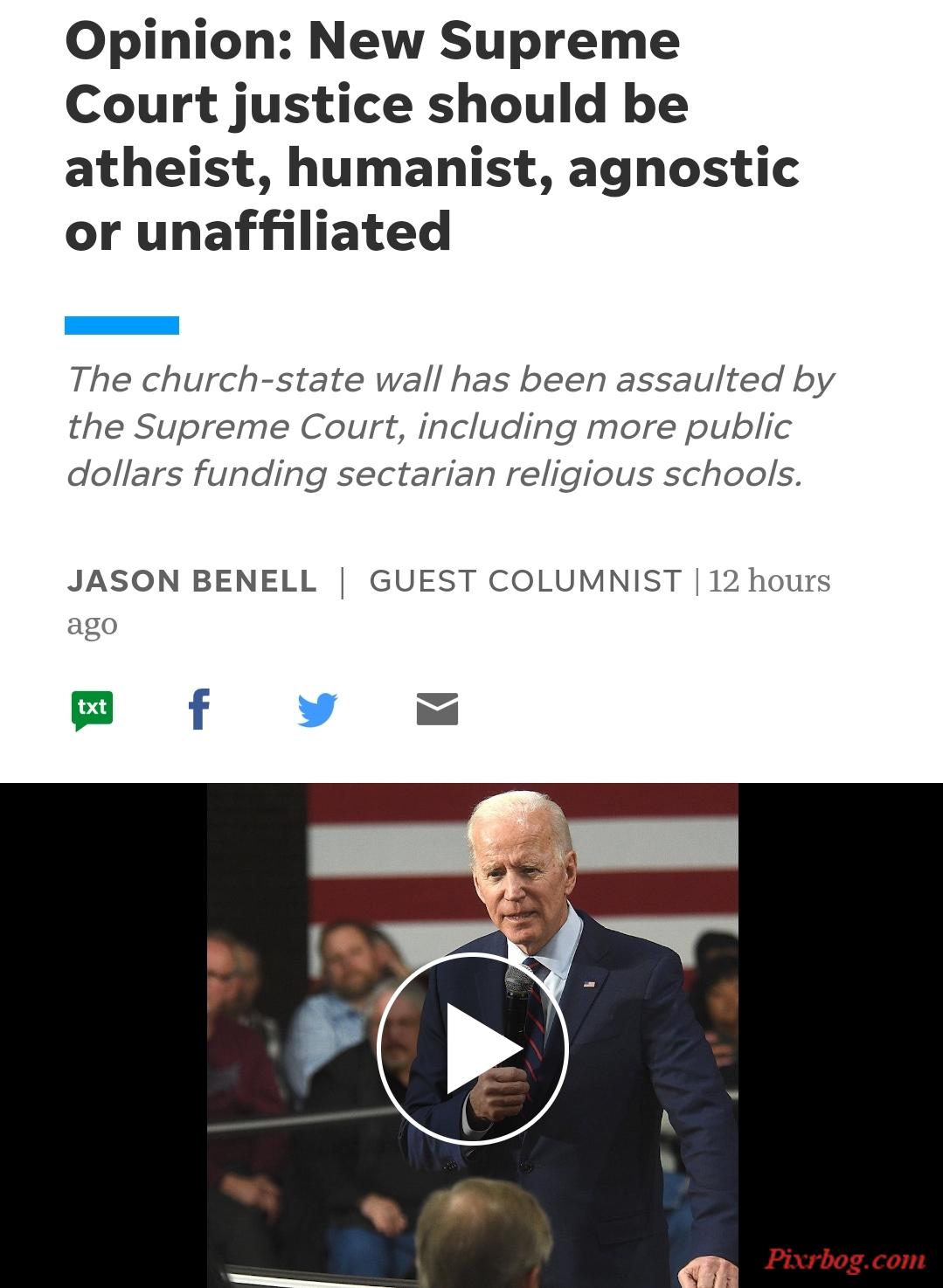Email the article using the envelope icon
This screenshot has height=1288, width=943.
click(x=437, y=709)
